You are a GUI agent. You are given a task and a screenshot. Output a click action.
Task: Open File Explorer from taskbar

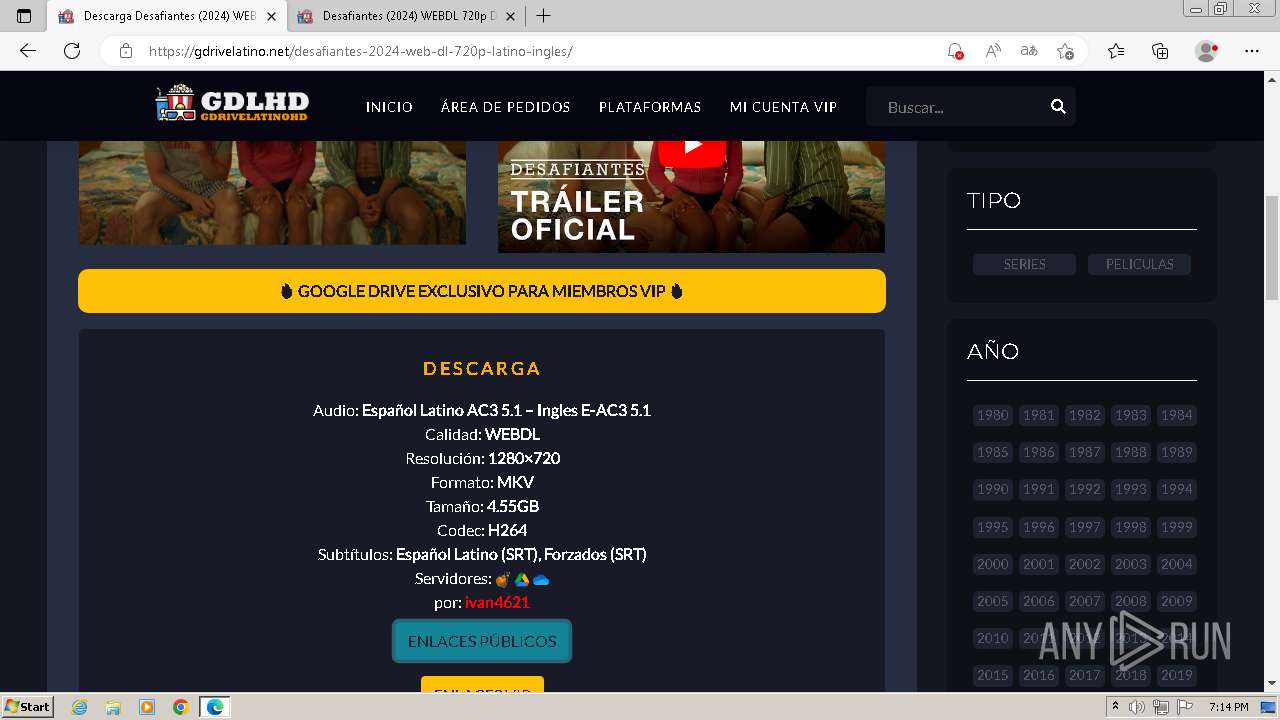tap(113, 707)
